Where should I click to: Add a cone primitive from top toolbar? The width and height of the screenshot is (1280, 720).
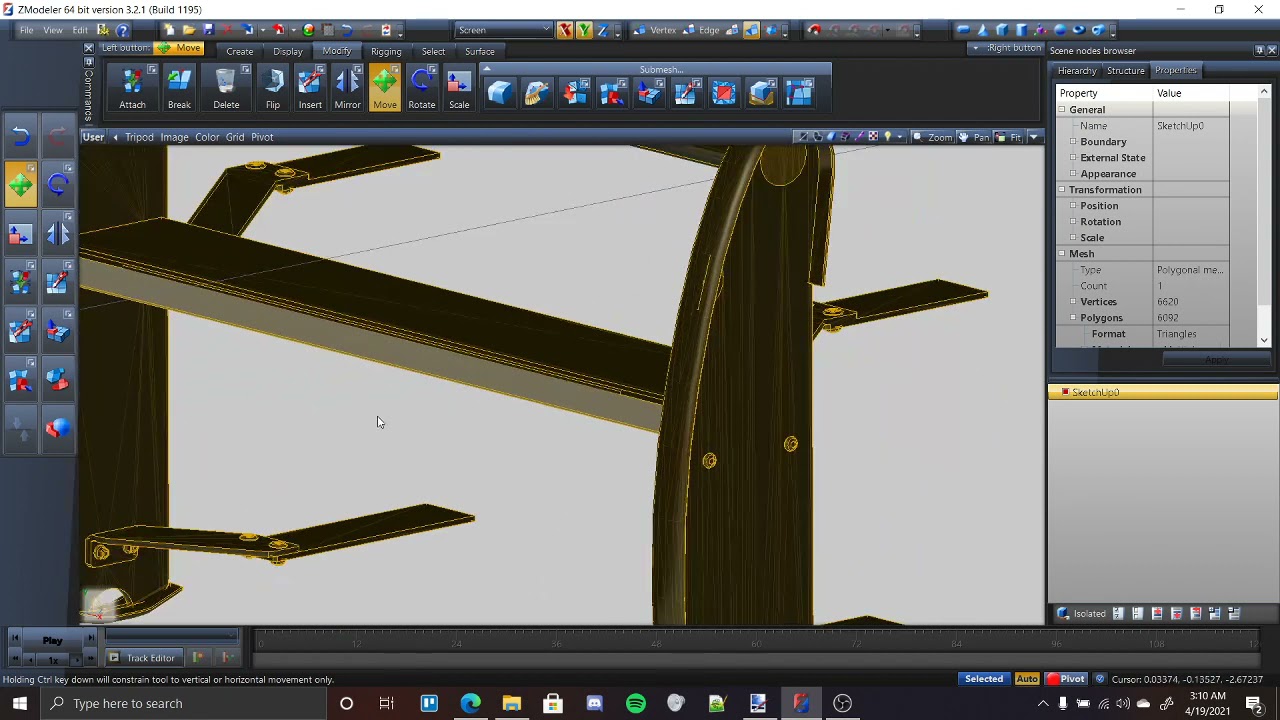pyautogui.click(x=982, y=30)
